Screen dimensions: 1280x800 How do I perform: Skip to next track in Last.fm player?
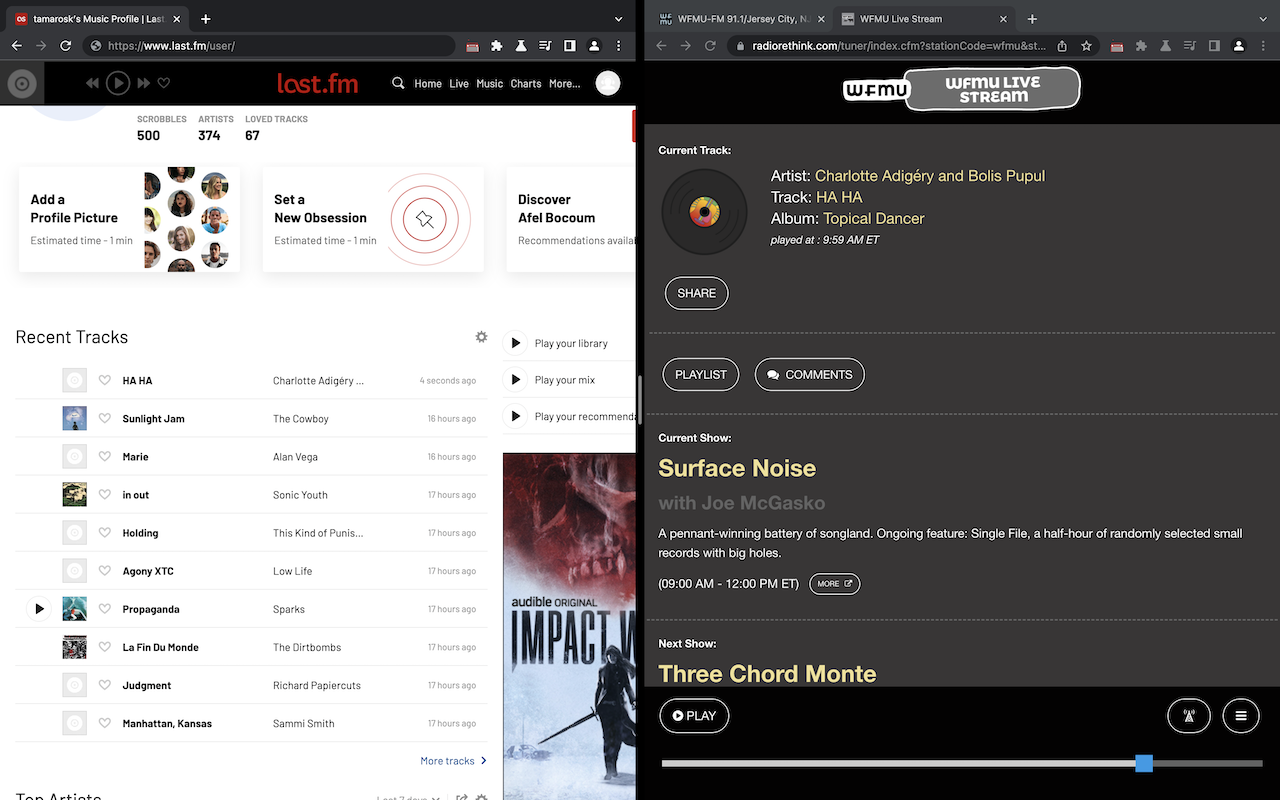(144, 84)
